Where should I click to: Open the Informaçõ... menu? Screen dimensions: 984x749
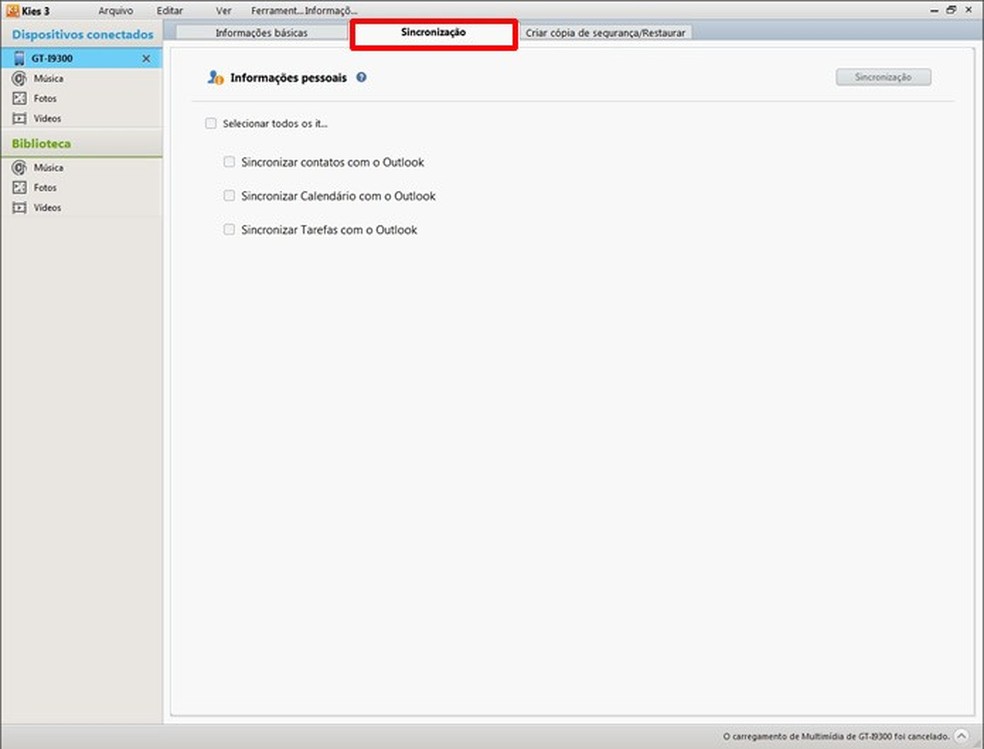pyautogui.click(x=331, y=11)
